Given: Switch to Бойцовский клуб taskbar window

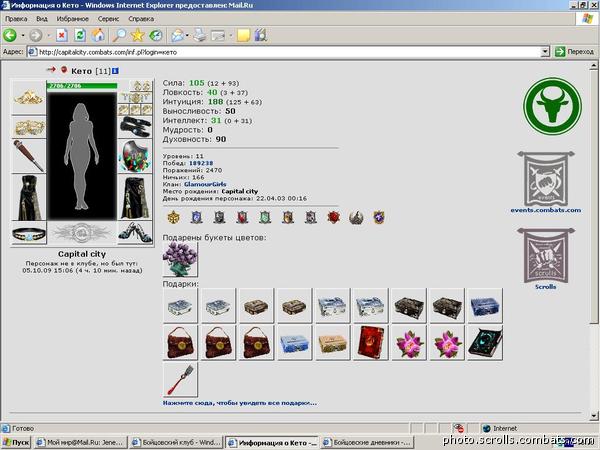Looking at the screenshot, I should coord(176,442).
